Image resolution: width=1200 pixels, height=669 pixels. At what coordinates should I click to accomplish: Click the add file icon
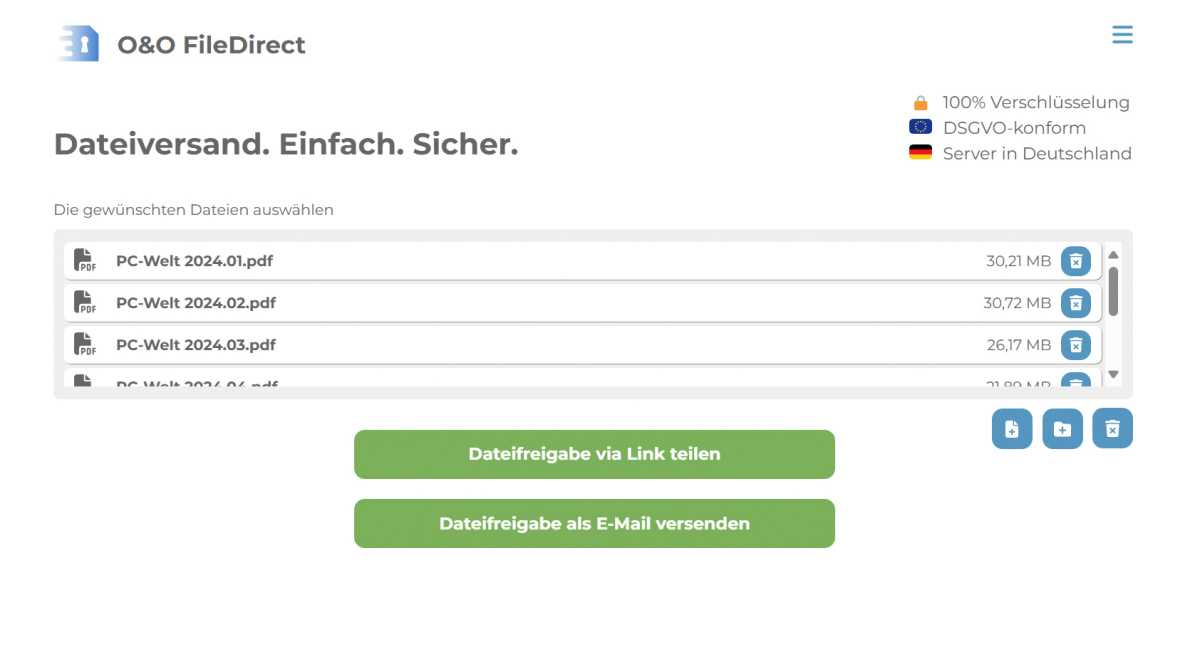[1011, 428]
